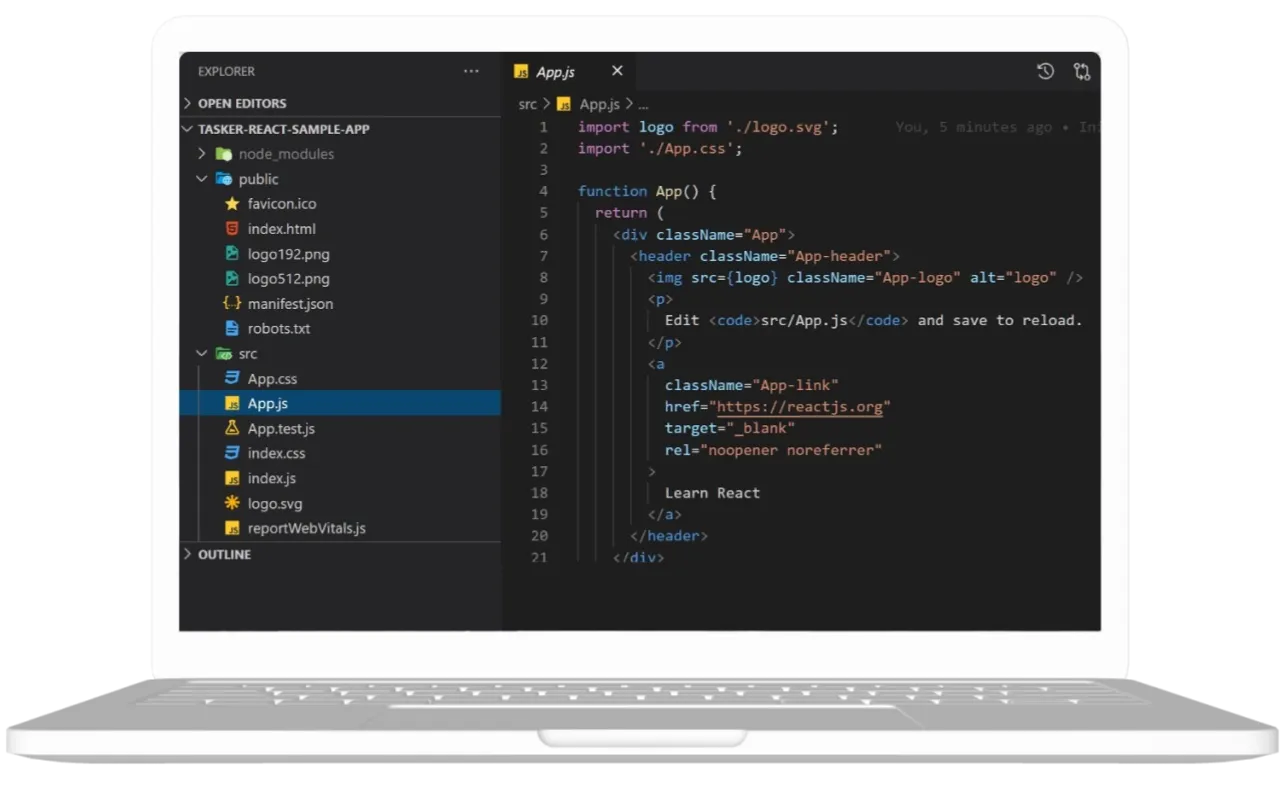Viewport: 1288px width, 789px height.
Task: Click the https://reactjs.org link in code
Action: coord(799,407)
